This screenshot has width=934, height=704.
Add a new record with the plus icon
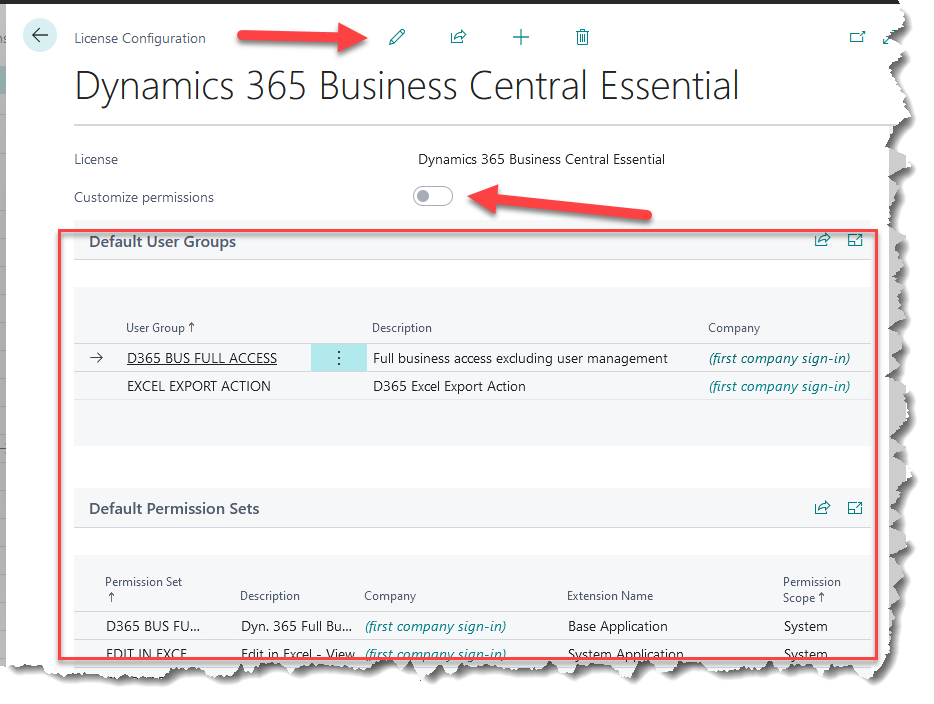point(521,37)
